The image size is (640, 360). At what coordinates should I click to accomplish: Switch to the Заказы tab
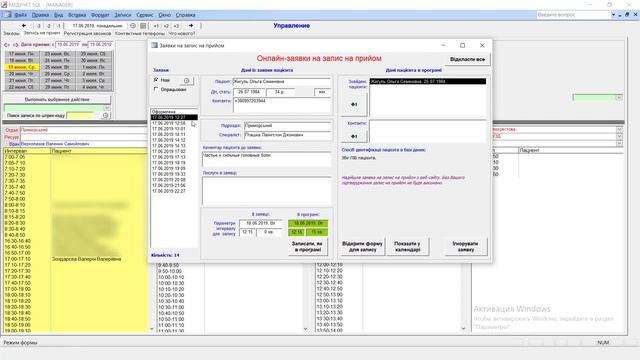(x=11, y=33)
